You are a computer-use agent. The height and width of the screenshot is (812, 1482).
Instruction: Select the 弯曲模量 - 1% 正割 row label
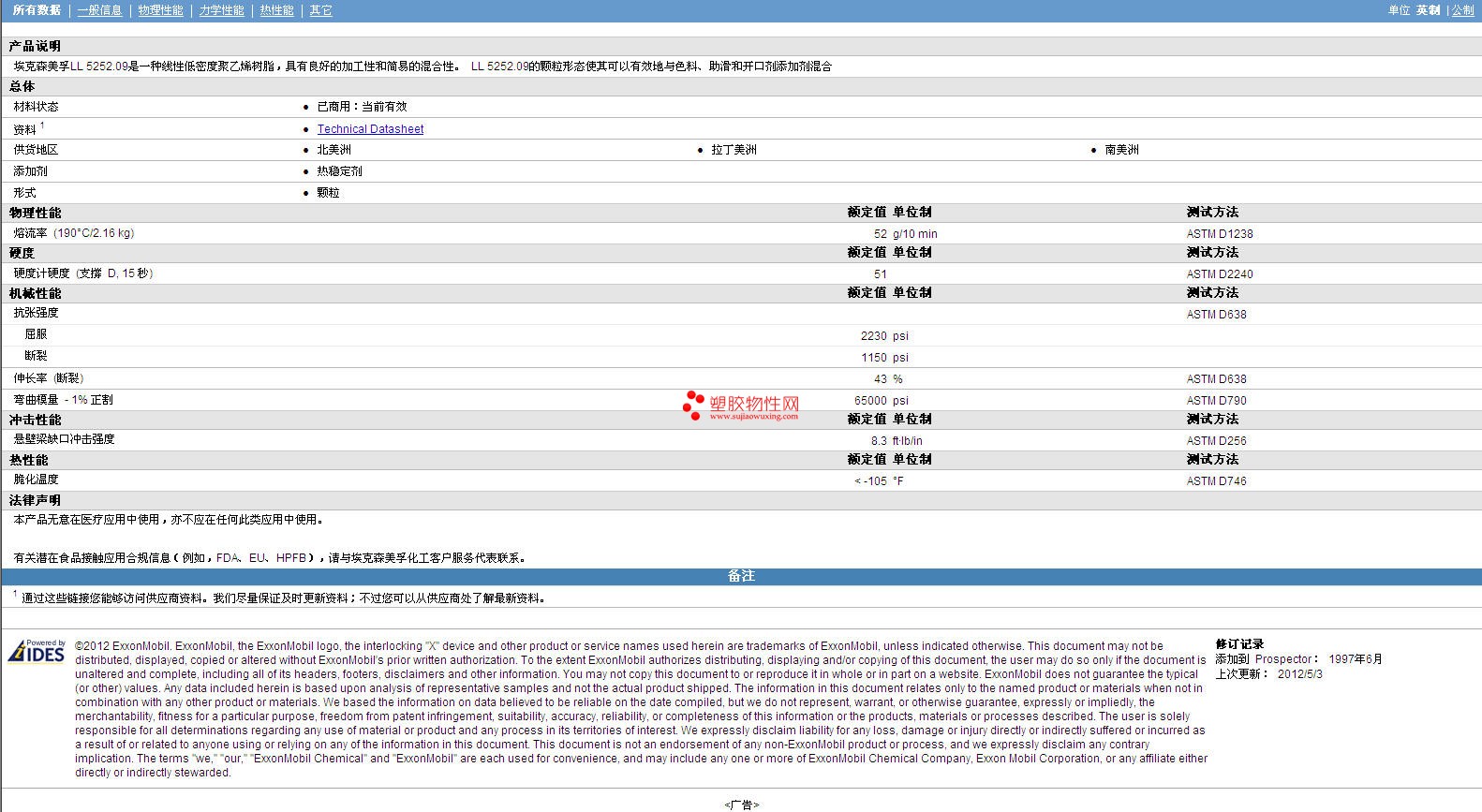63,400
